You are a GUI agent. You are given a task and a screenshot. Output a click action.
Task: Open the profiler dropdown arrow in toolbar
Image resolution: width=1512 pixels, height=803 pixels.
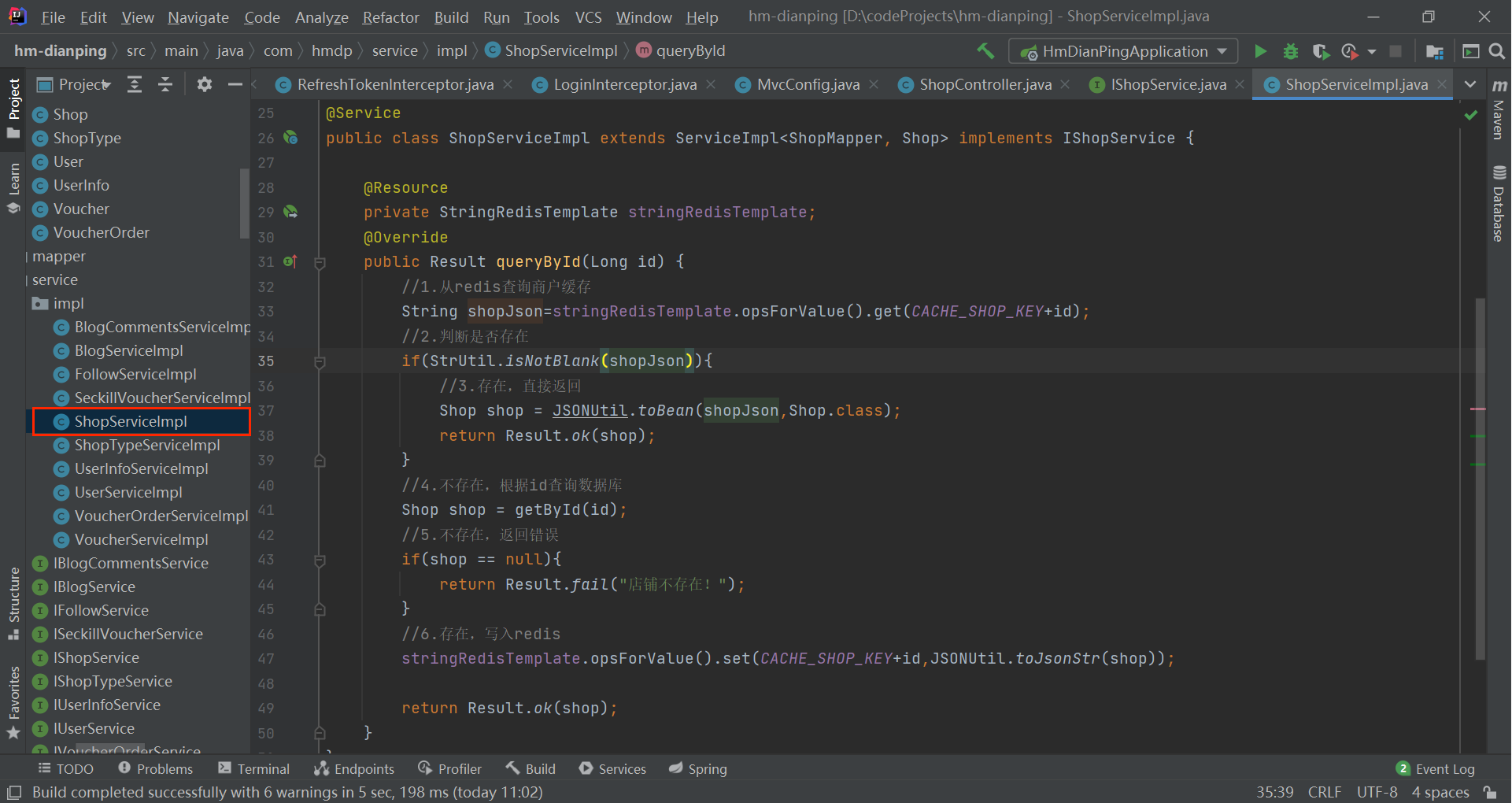click(x=1372, y=52)
